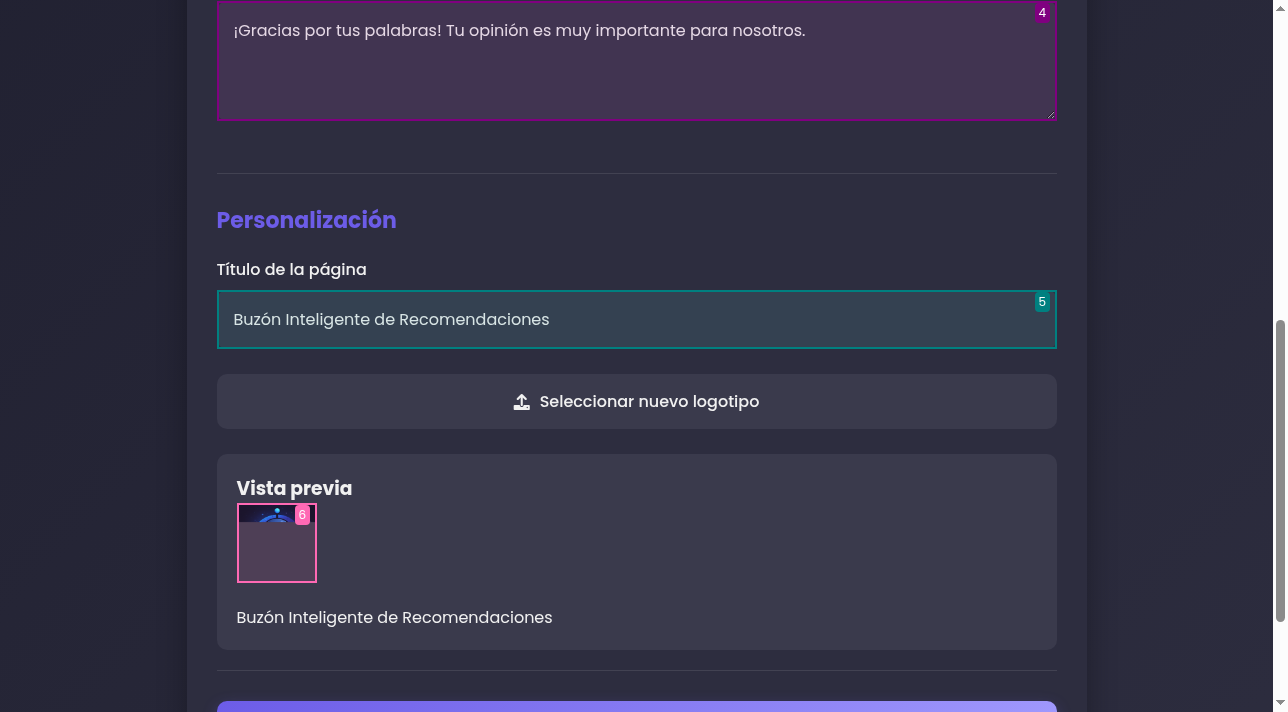1288x712 pixels.
Task: Click the upload icon on the logotipo button
Action: (521, 401)
